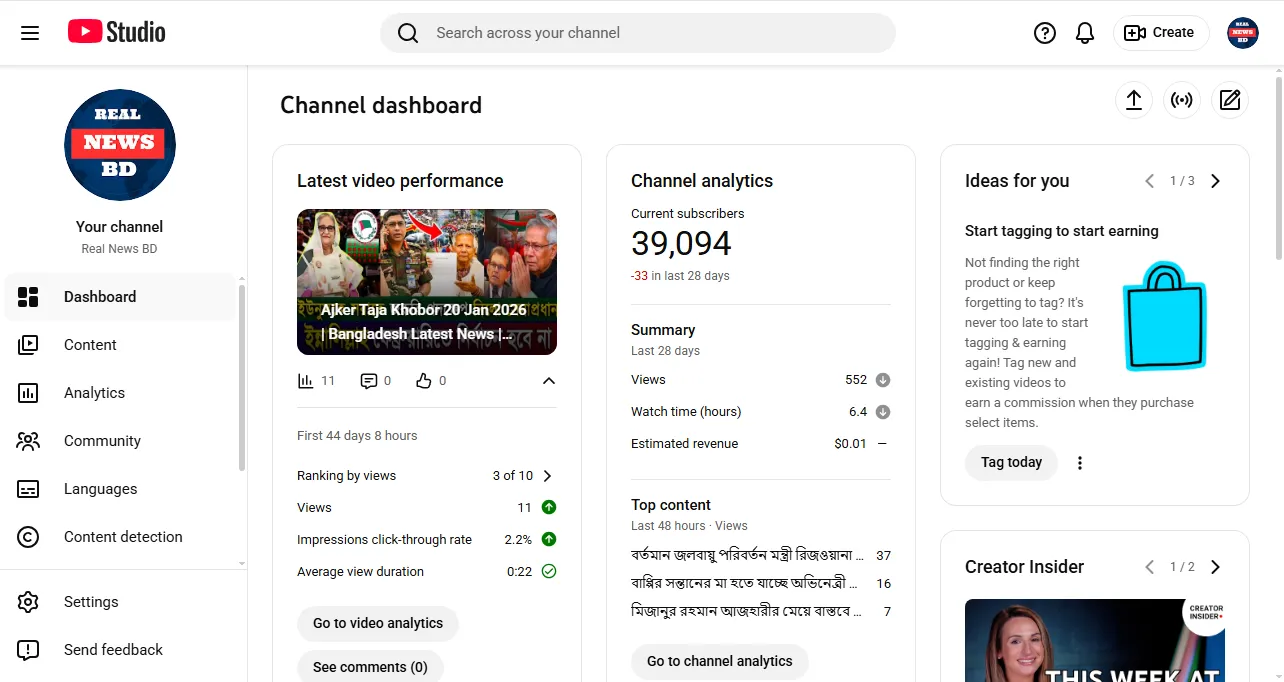Screen dimensions: 1284x682
Task: Open Settings in the sidebar
Action: pyautogui.click(x=120, y=602)
